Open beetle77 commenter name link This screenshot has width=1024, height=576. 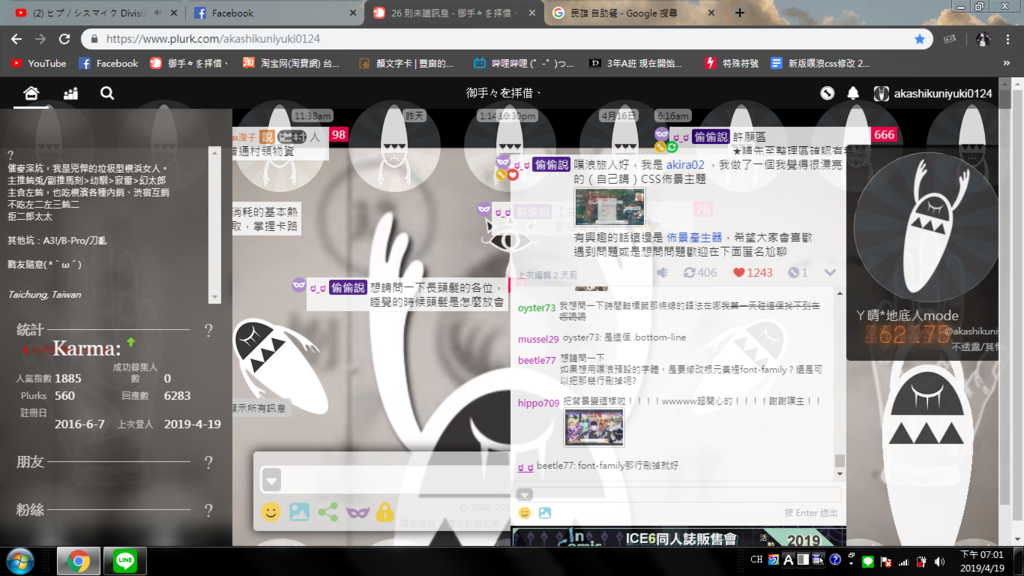[x=536, y=360]
